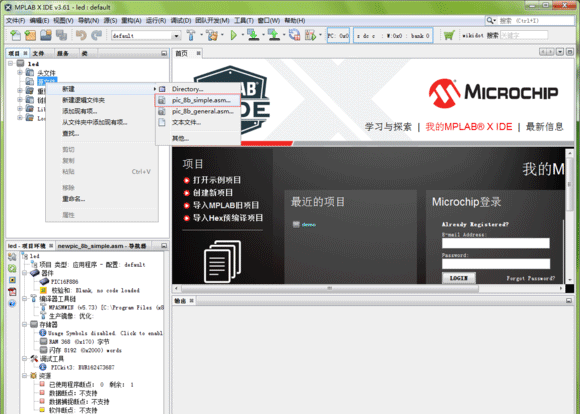Screen dimensions: 580x414
Task: Collapse the 调试工具 node
Action: coord(25,359)
